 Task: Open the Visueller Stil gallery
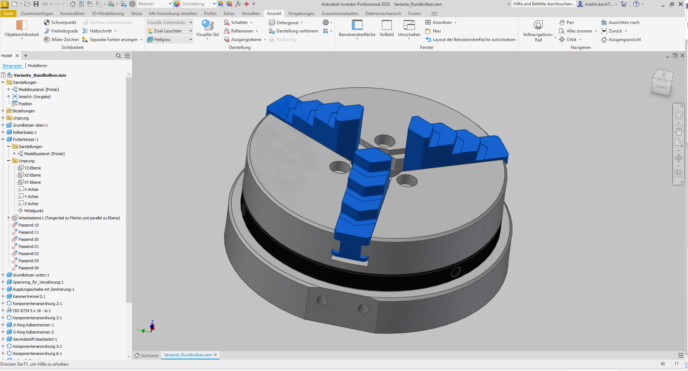[207, 29]
